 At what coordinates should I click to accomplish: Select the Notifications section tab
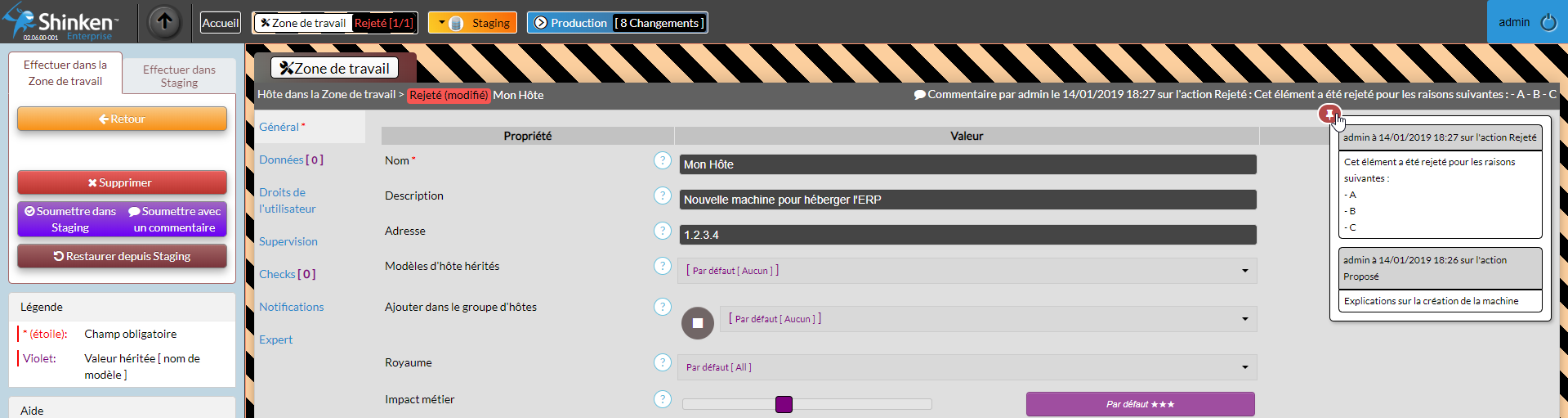pos(292,307)
